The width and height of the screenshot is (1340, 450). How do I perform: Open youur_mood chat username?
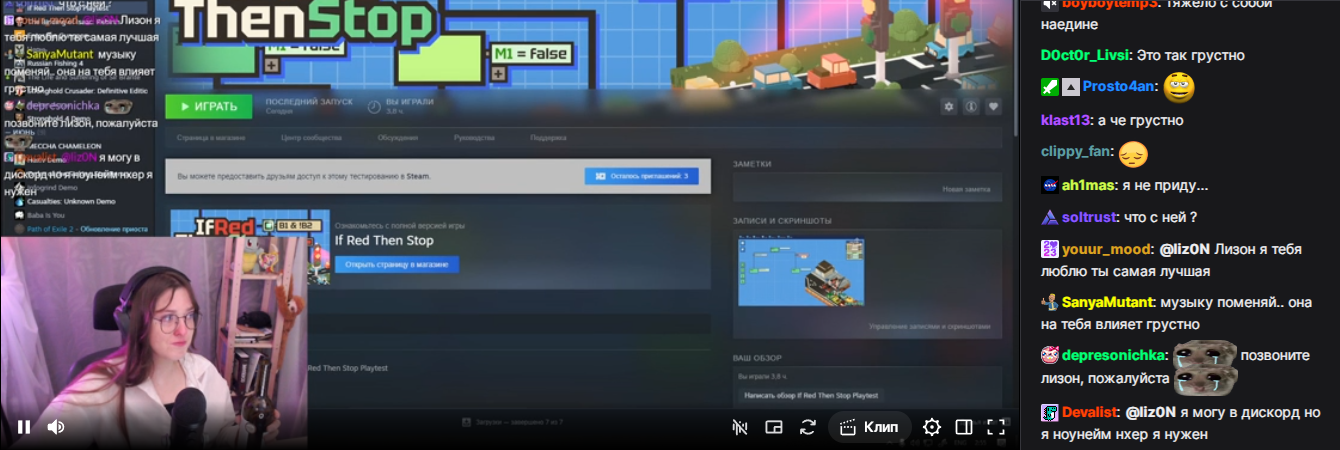click(x=1106, y=249)
